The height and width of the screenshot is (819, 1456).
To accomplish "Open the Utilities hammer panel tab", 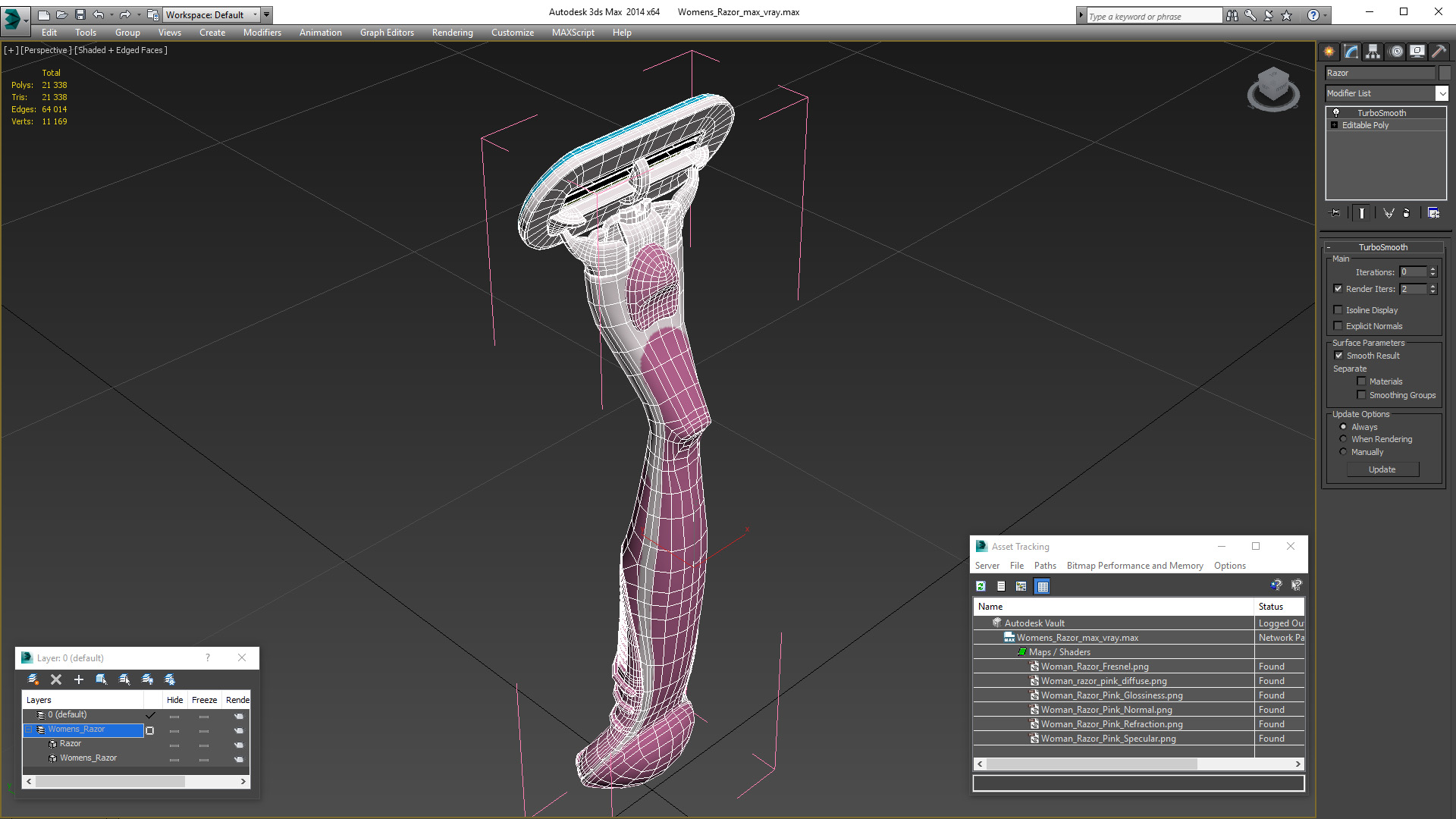I will 1439,52.
